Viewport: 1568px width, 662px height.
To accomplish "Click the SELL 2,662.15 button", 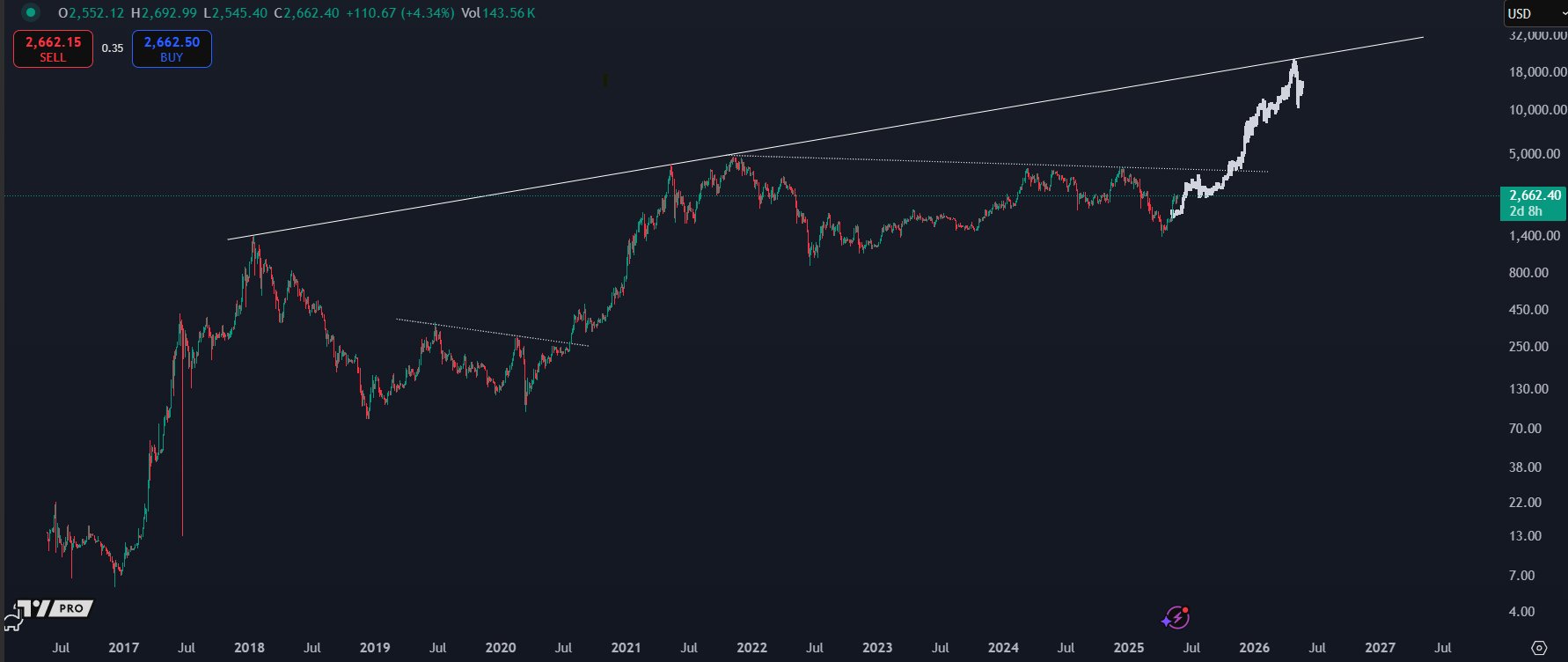I will coord(53,48).
